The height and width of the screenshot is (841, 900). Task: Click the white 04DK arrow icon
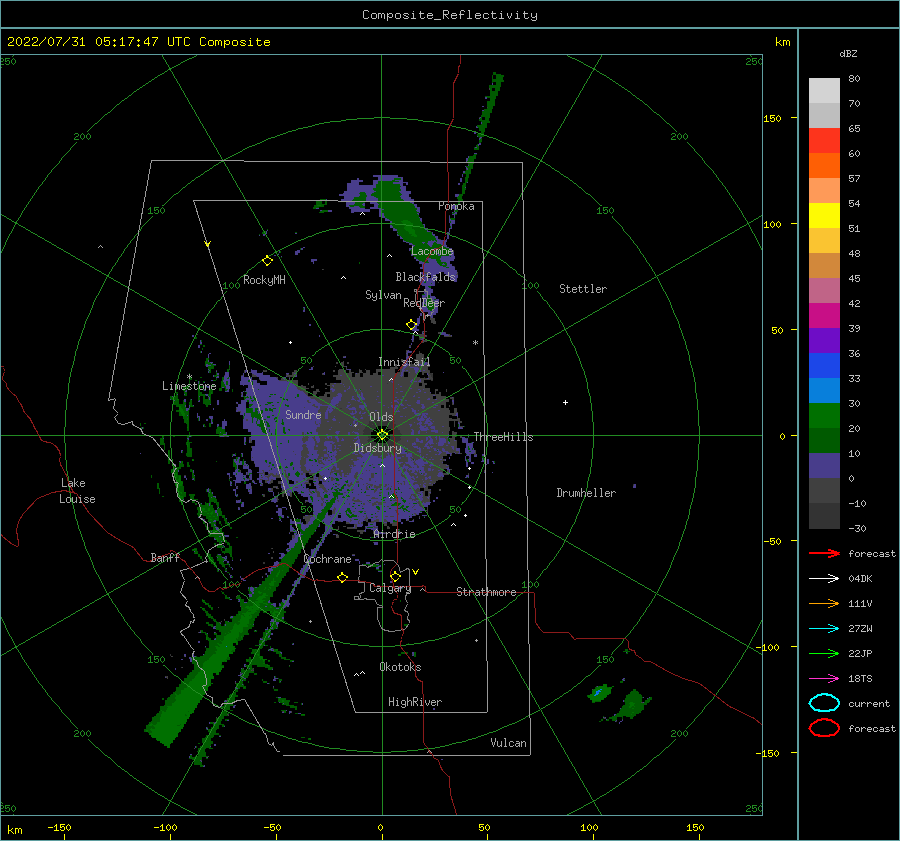click(824, 579)
